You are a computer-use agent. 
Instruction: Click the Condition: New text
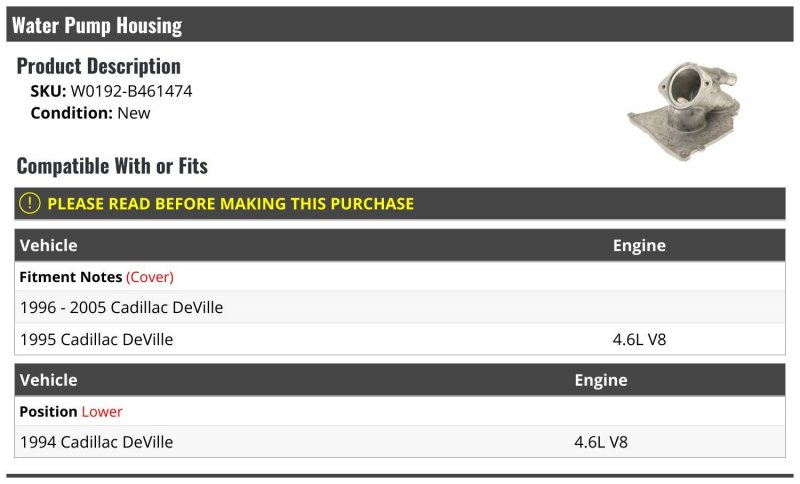90,113
